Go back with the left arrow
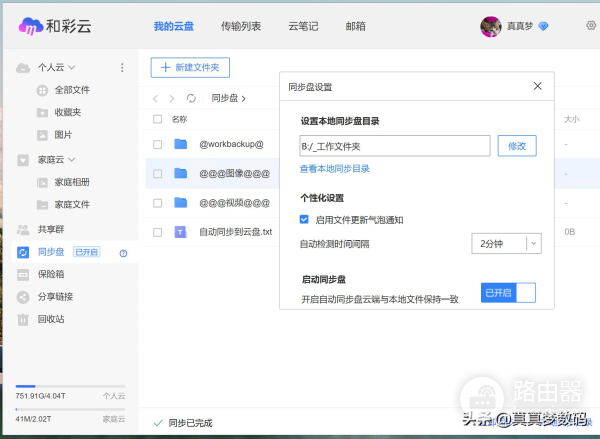600x439 pixels. coord(155,98)
